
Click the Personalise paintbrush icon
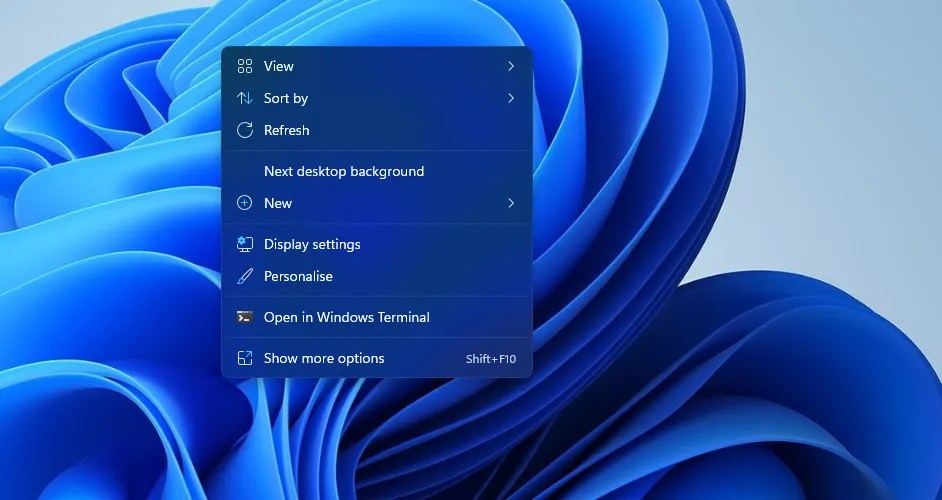(x=245, y=276)
